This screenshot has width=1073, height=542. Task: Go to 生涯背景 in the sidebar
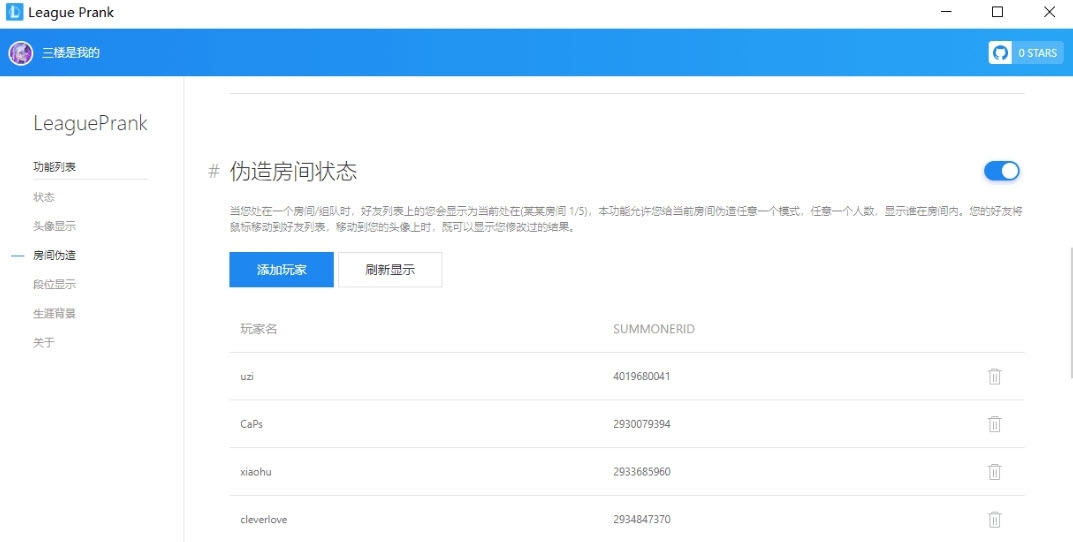(x=55, y=313)
